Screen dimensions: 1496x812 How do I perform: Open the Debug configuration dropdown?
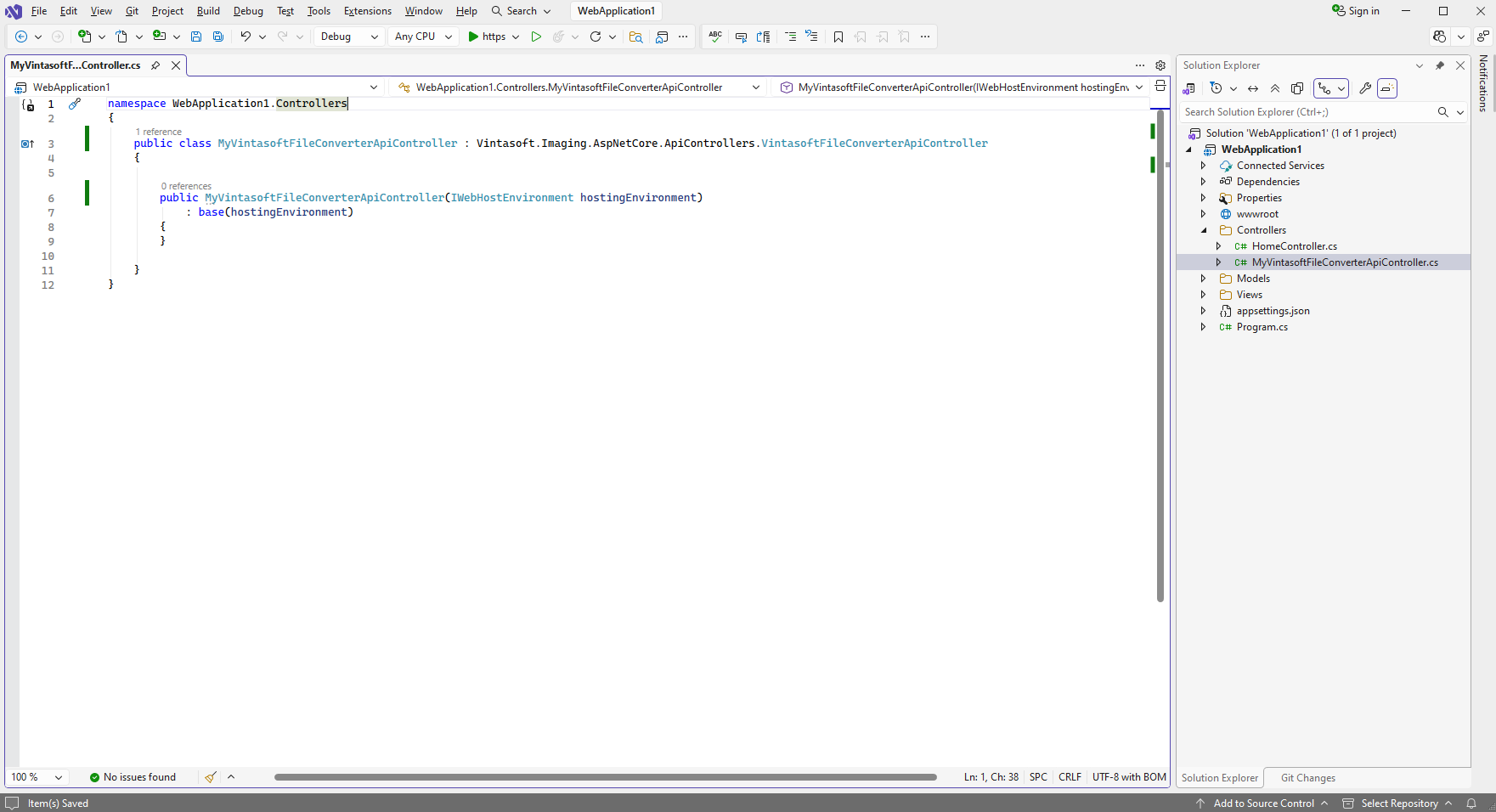point(348,37)
